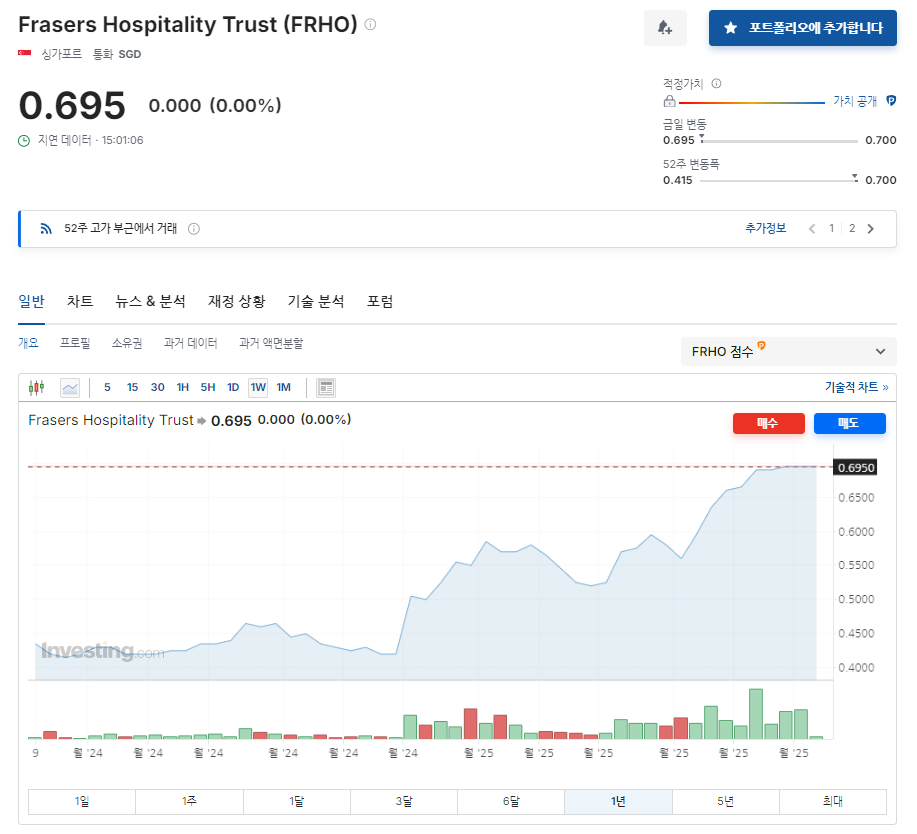Select notice page 2
The image size is (917, 834).
(852, 229)
